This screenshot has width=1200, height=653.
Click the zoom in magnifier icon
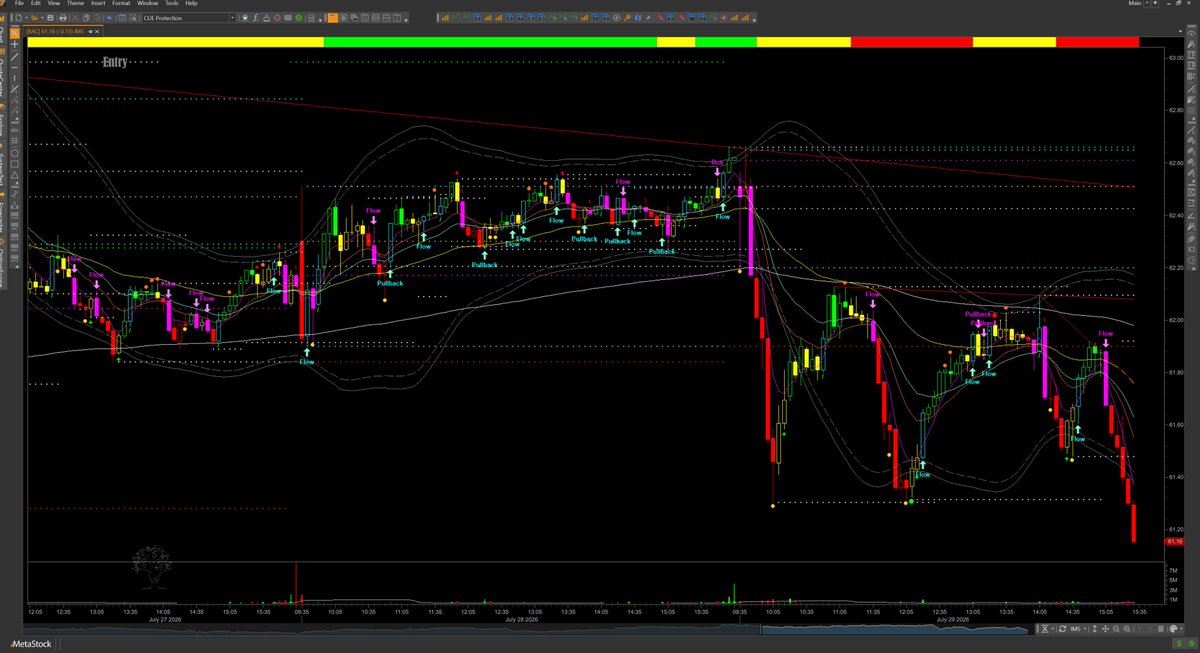[x=1127, y=629]
